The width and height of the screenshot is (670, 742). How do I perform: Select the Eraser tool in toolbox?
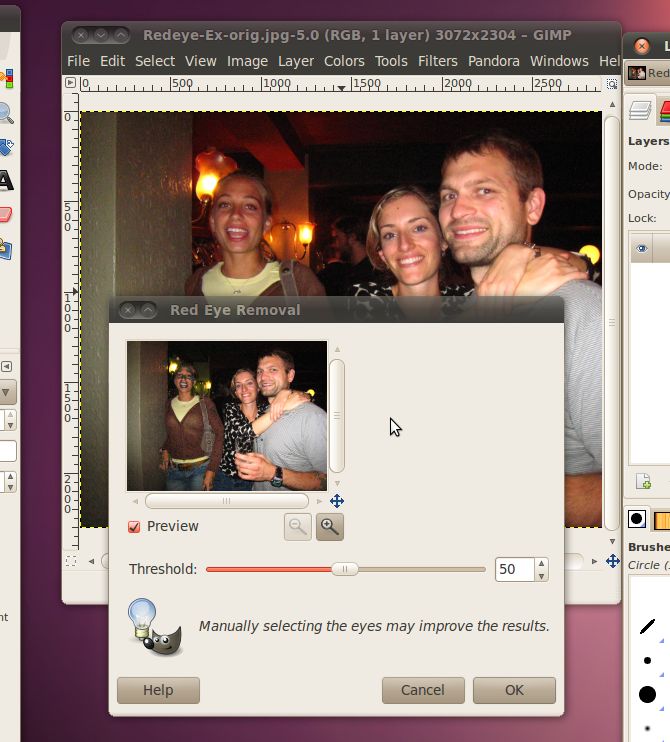pos(5,214)
